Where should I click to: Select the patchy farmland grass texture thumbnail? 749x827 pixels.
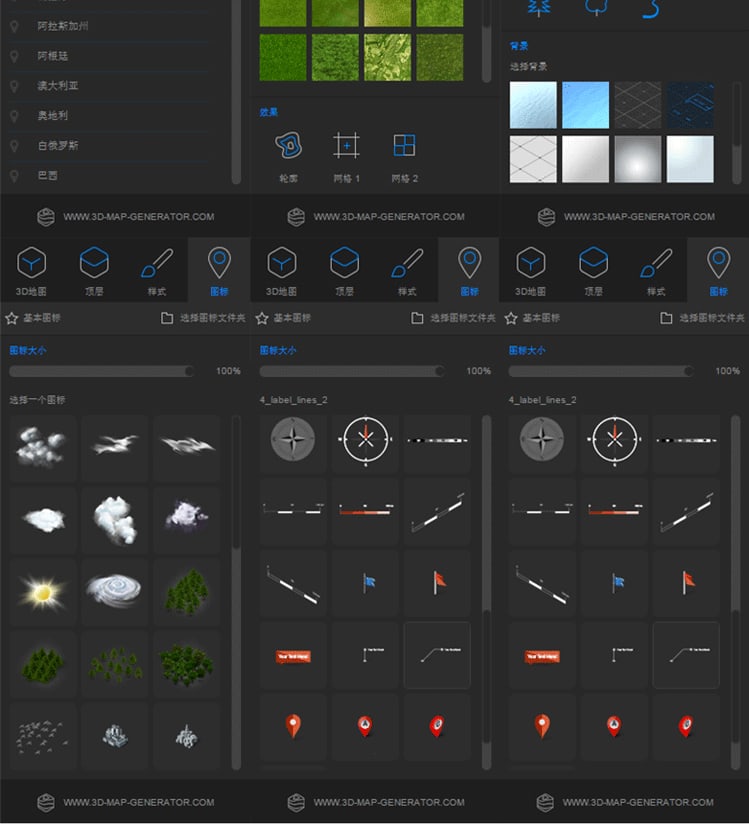387,57
